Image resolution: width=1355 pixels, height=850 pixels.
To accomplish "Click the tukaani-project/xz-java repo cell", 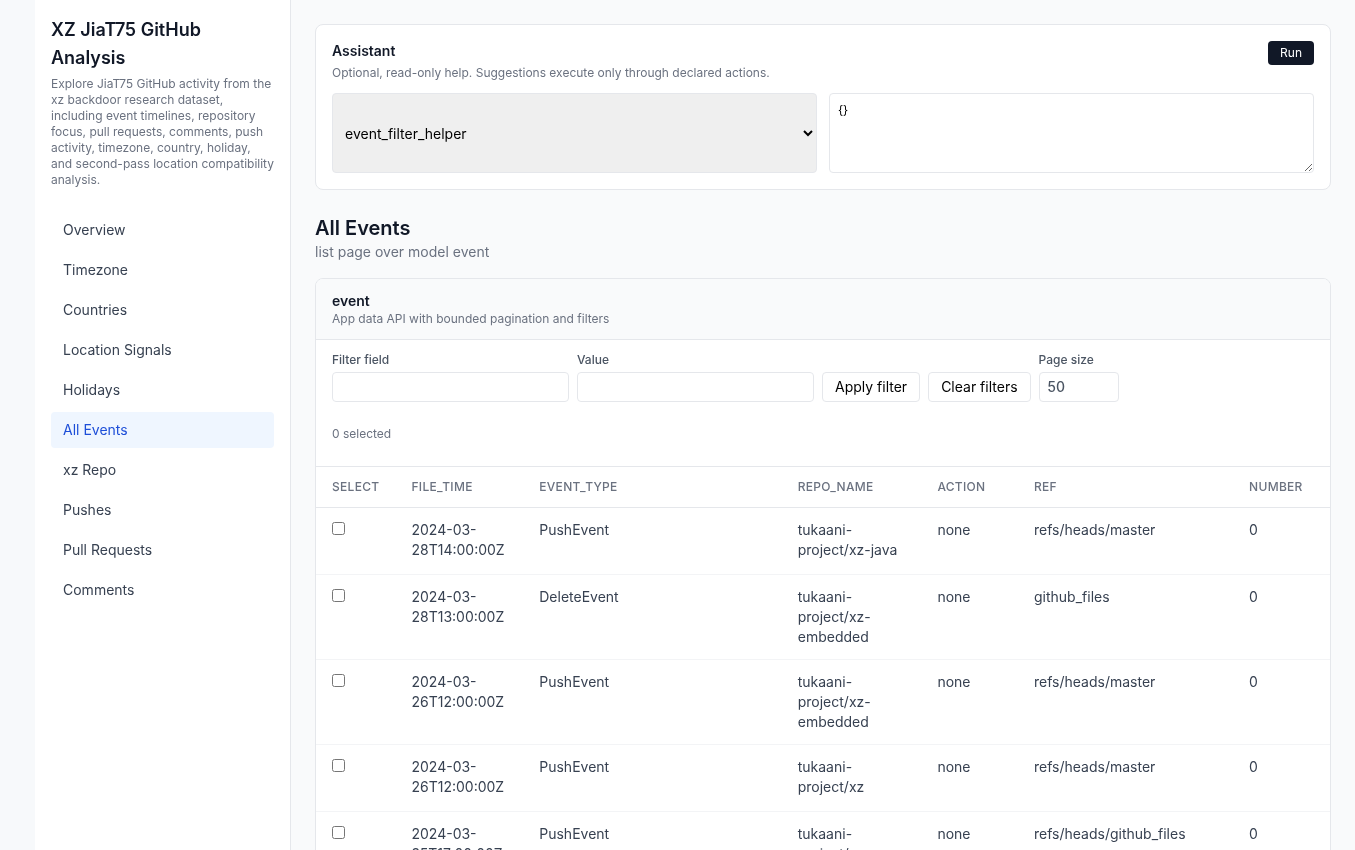I will 847,540.
